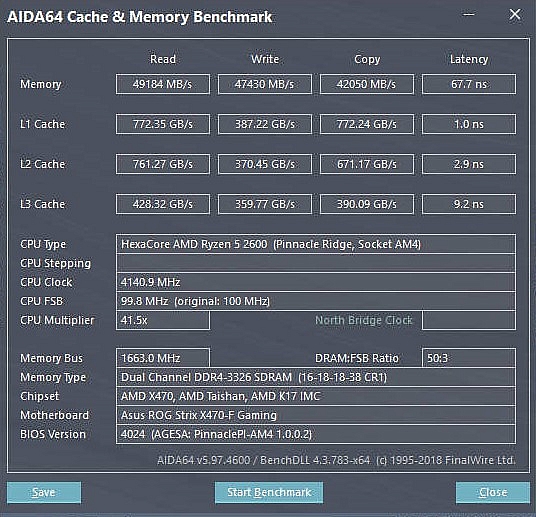Select Memory Write value 47430 MB/s

coord(265,84)
